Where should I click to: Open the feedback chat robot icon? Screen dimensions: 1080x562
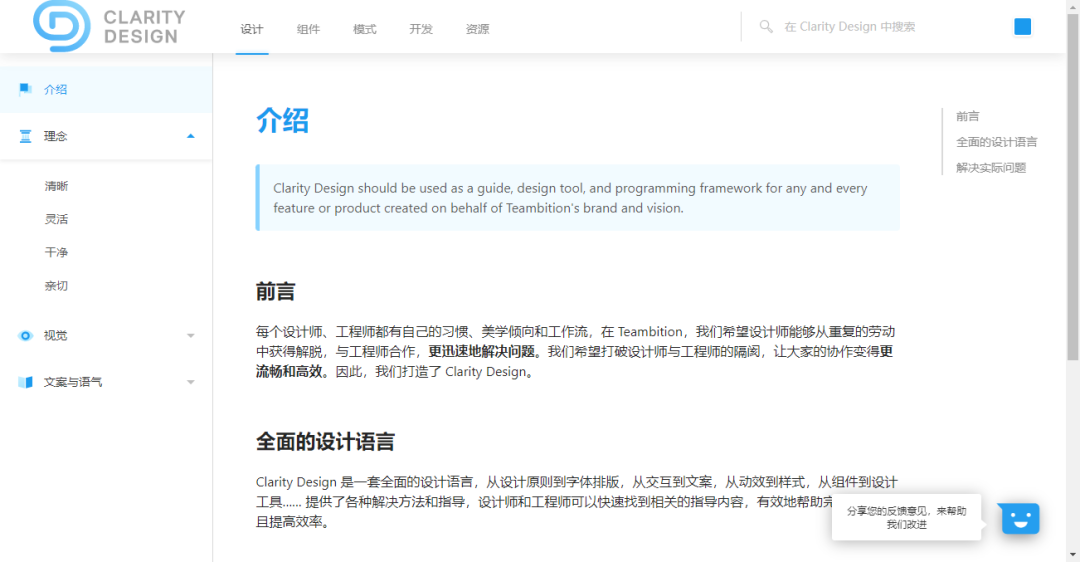(1020, 519)
